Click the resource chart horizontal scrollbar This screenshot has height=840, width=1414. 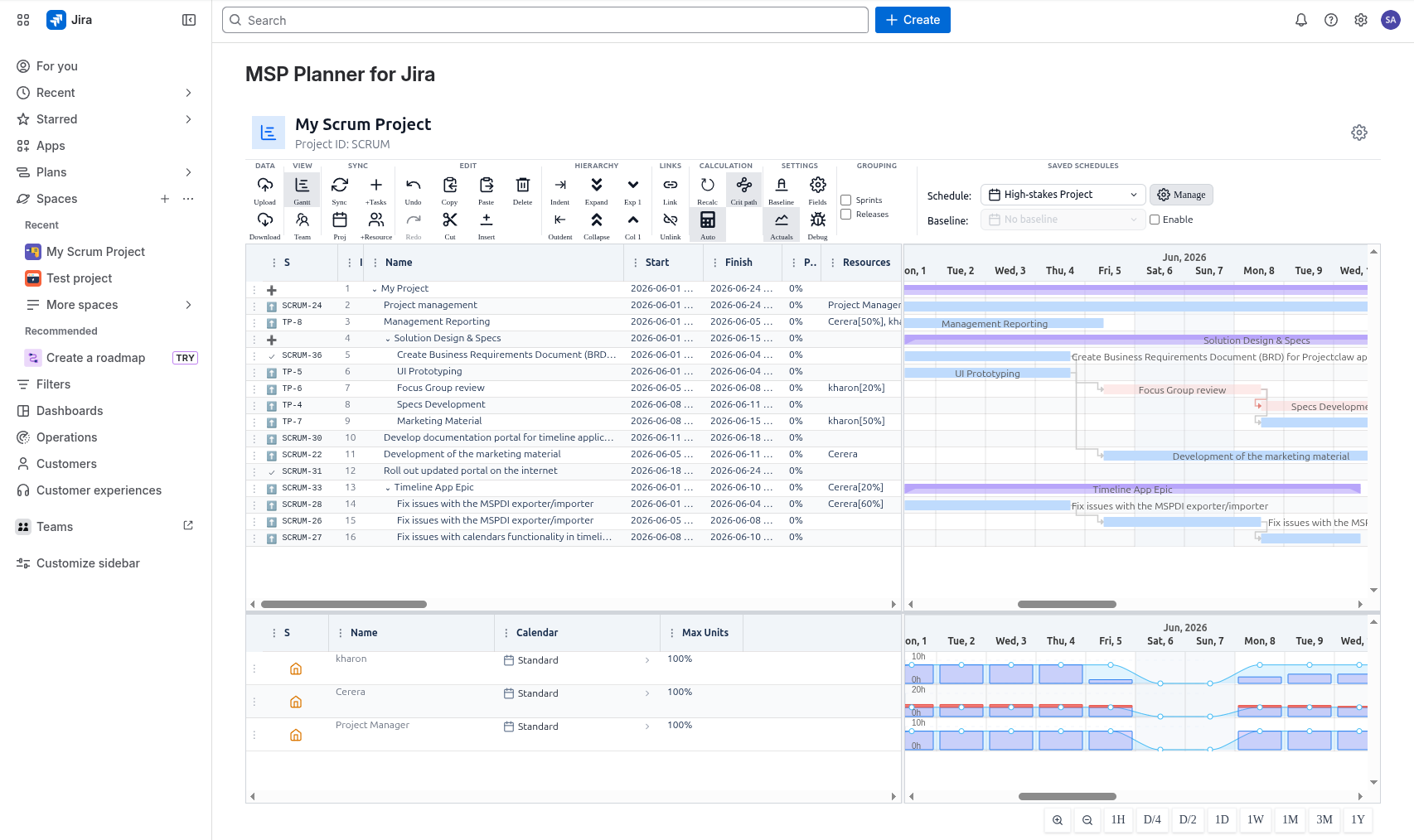click(x=1068, y=797)
